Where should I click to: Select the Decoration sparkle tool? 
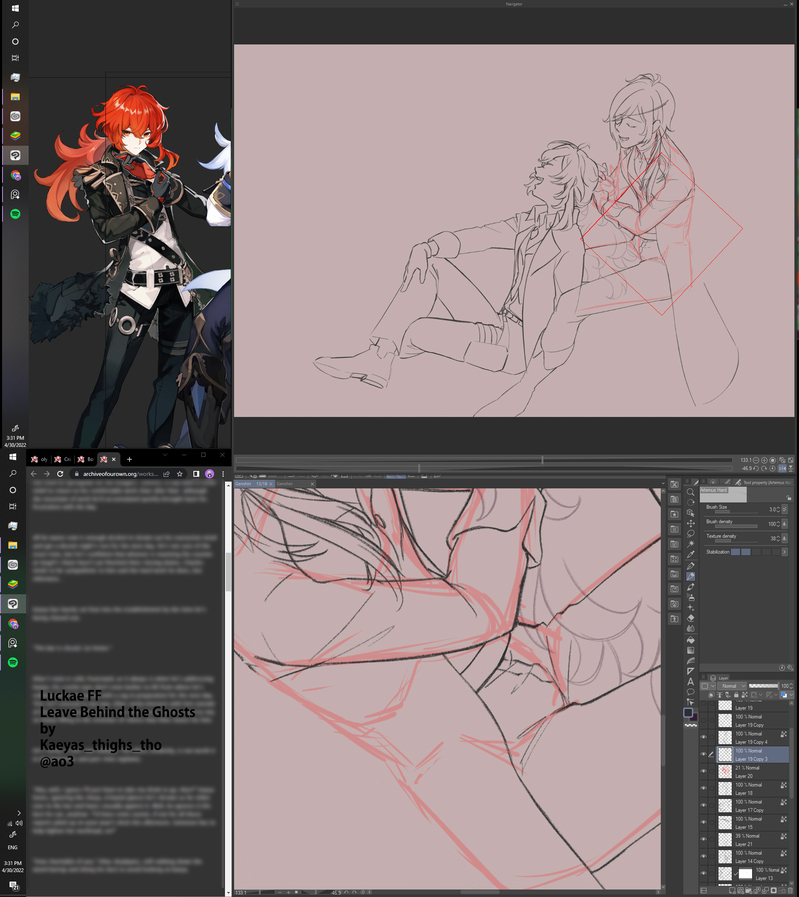tap(690, 608)
